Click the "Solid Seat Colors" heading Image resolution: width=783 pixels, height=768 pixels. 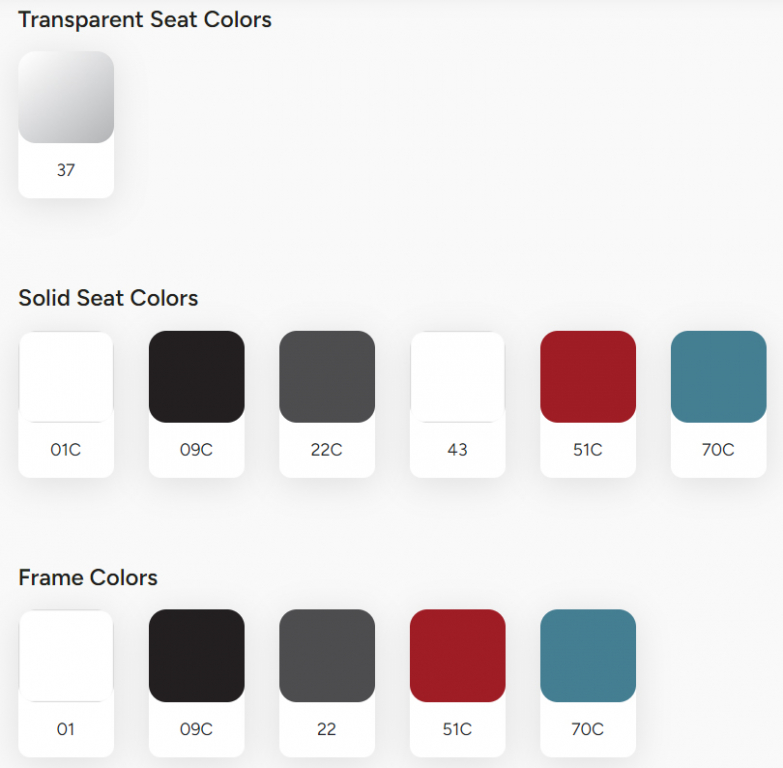108,298
